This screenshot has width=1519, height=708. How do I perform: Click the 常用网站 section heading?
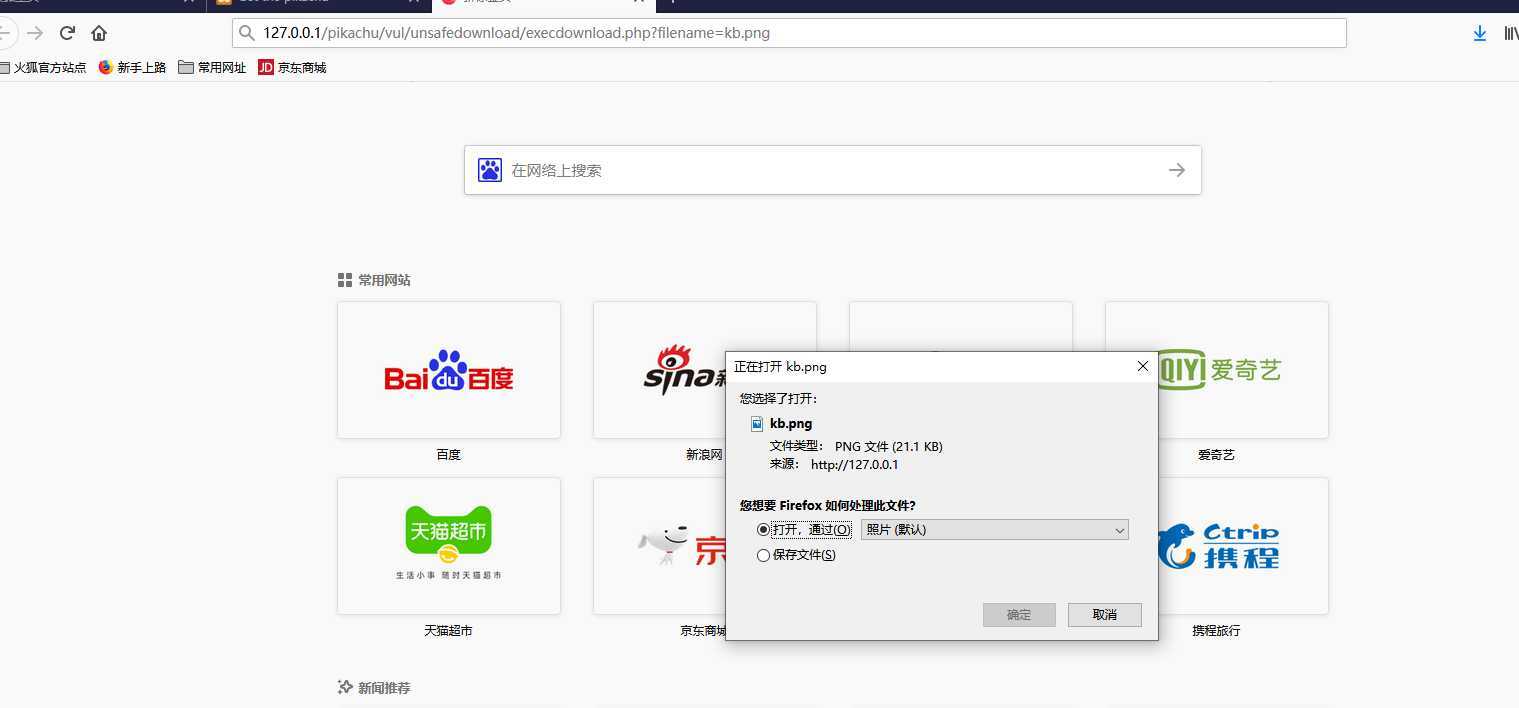coord(384,280)
